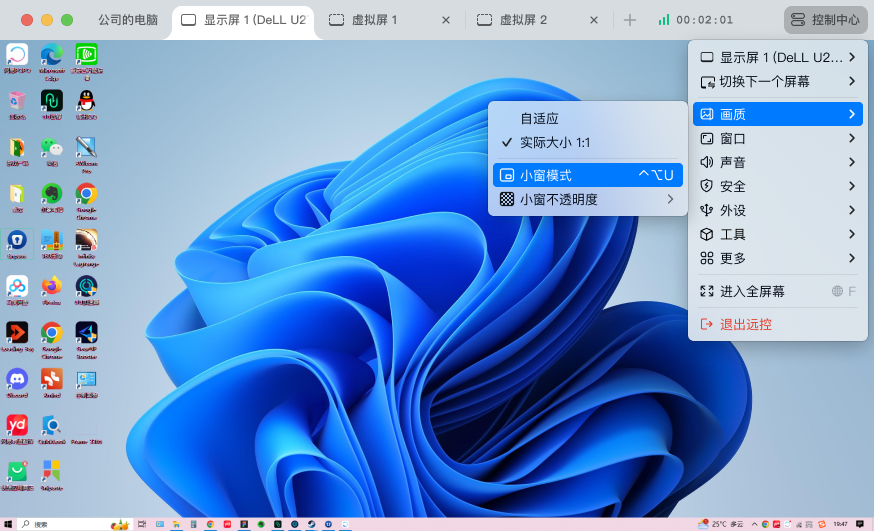The width and height of the screenshot is (874, 531).
Task: Select the 显示屏 1 (DeLL U2 tab
Action: coord(244,20)
